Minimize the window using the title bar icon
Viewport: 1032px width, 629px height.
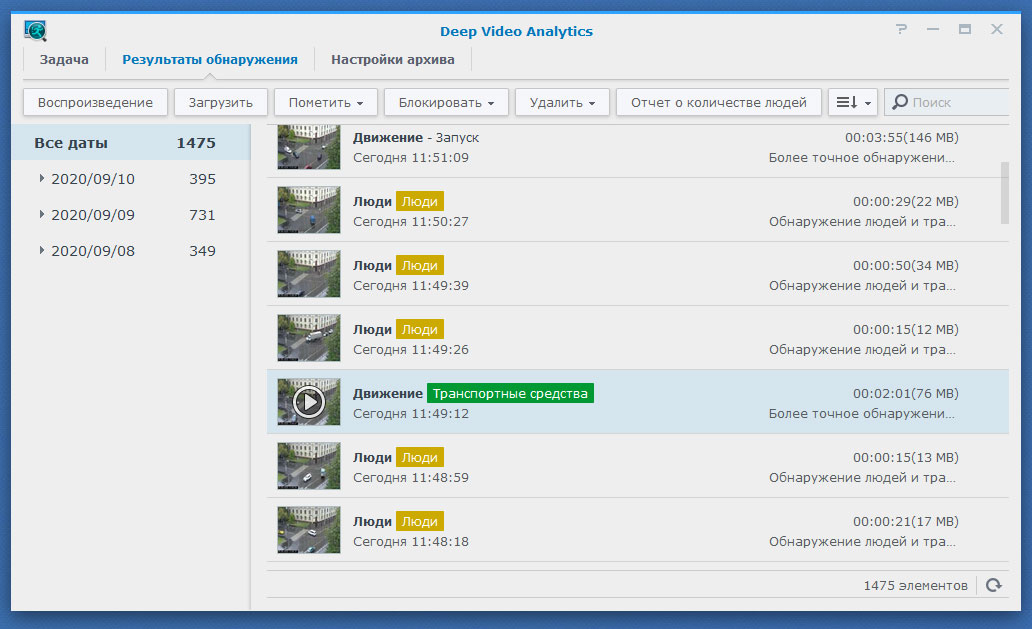click(934, 30)
